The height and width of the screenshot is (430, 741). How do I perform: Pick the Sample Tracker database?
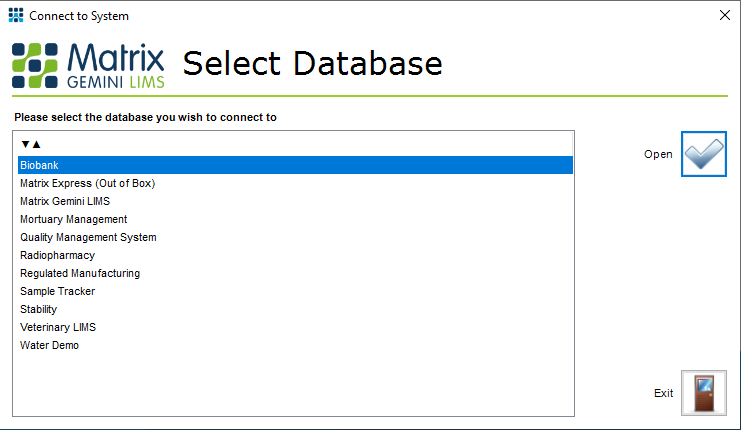tap(57, 291)
